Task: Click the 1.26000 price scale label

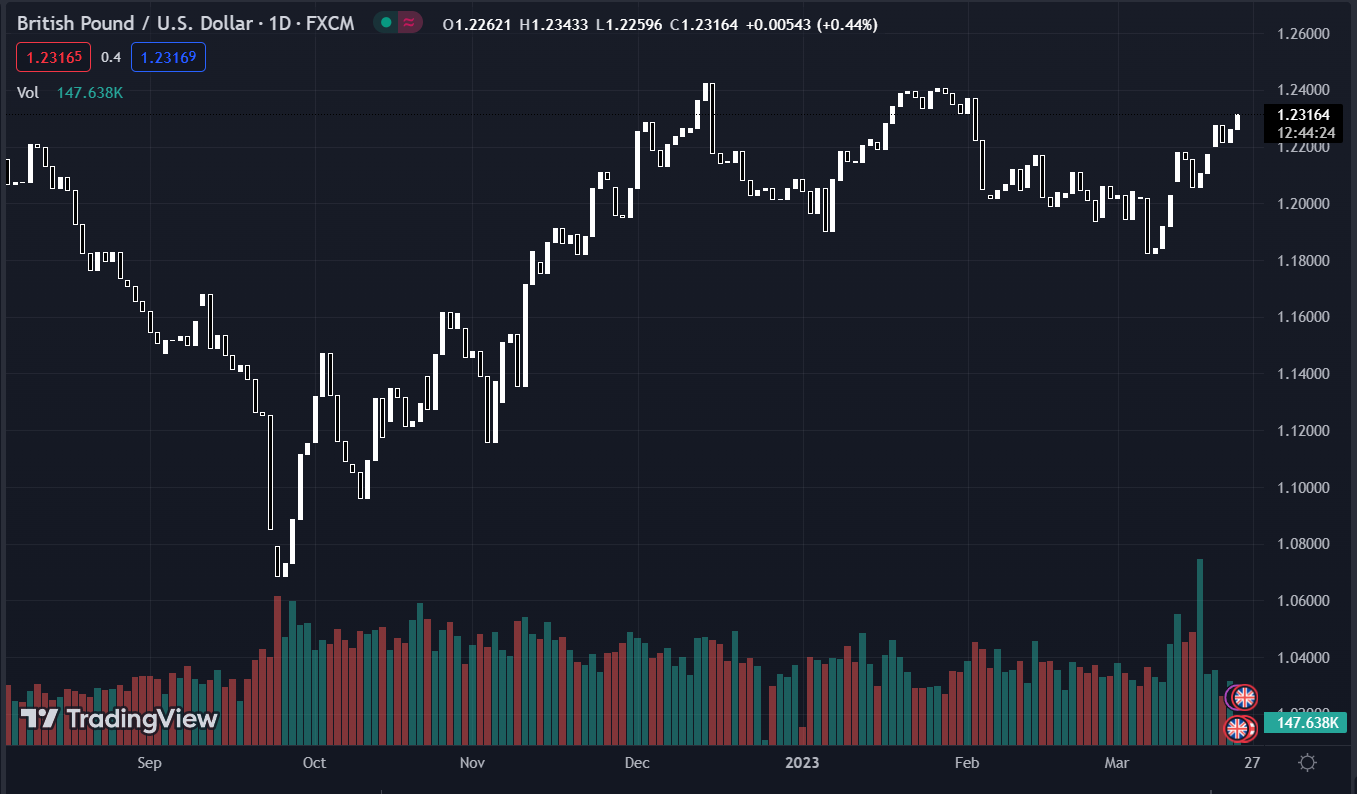Action: pos(1303,34)
